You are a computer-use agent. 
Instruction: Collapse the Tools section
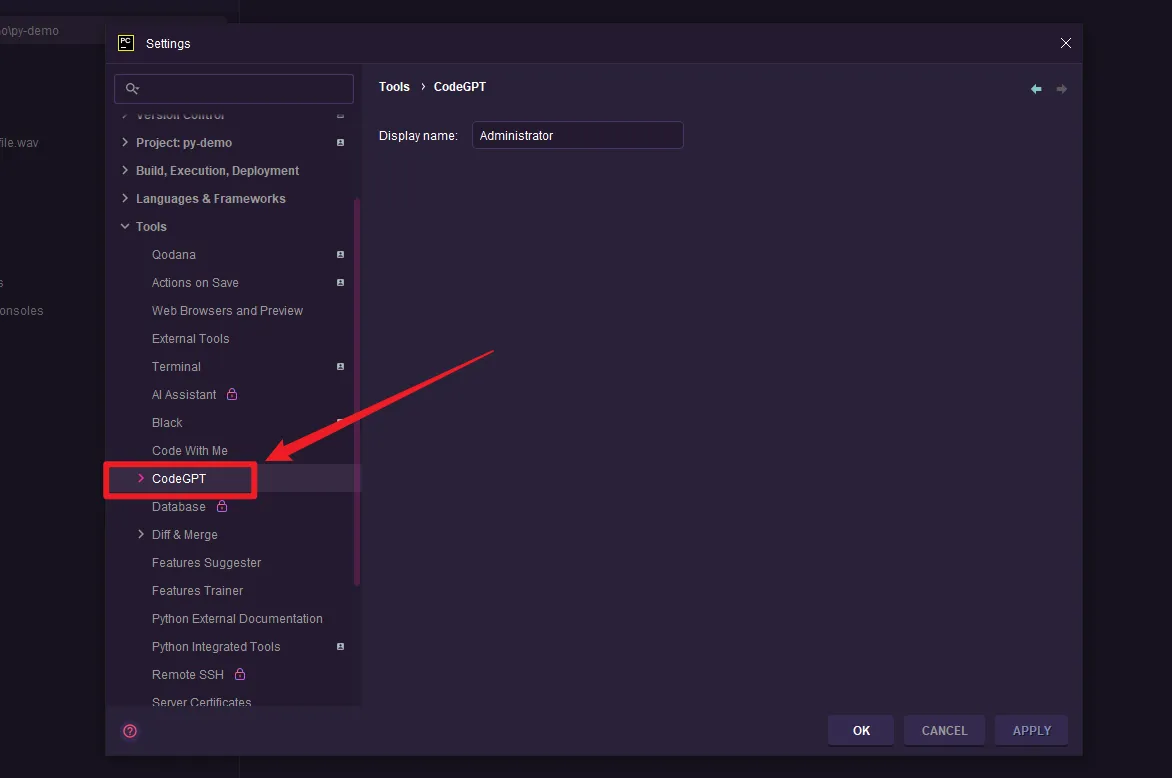pos(125,227)
